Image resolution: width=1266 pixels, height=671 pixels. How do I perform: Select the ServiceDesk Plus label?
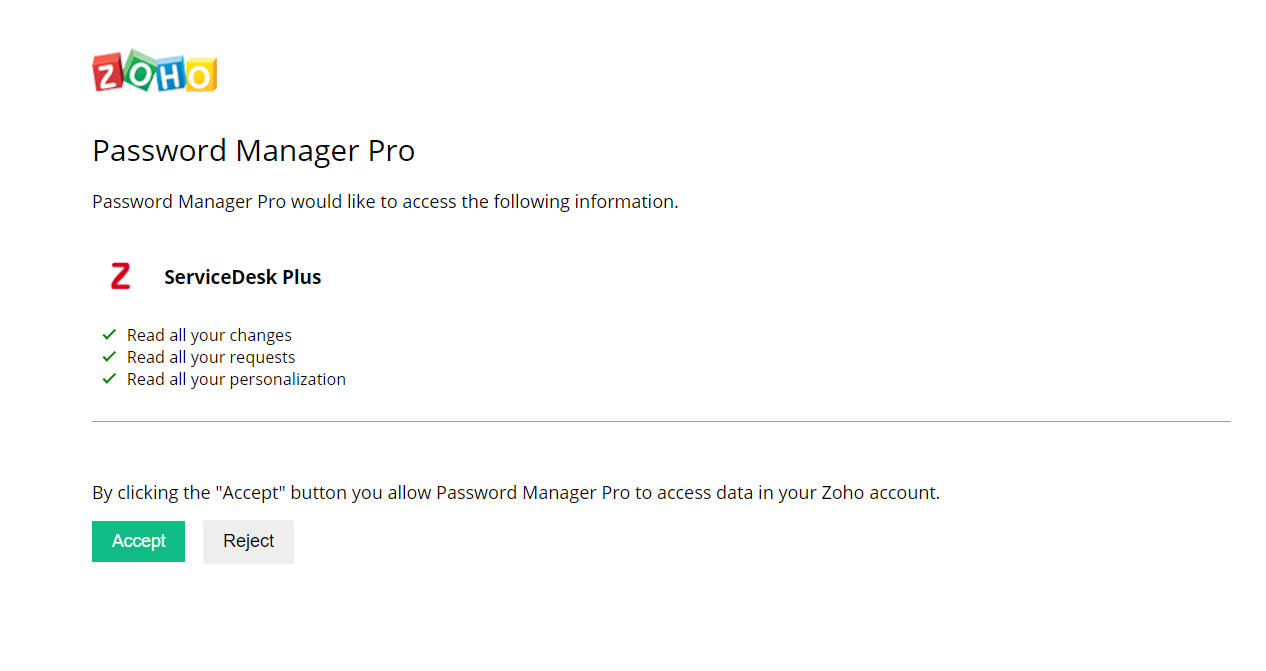pos(243,278)
